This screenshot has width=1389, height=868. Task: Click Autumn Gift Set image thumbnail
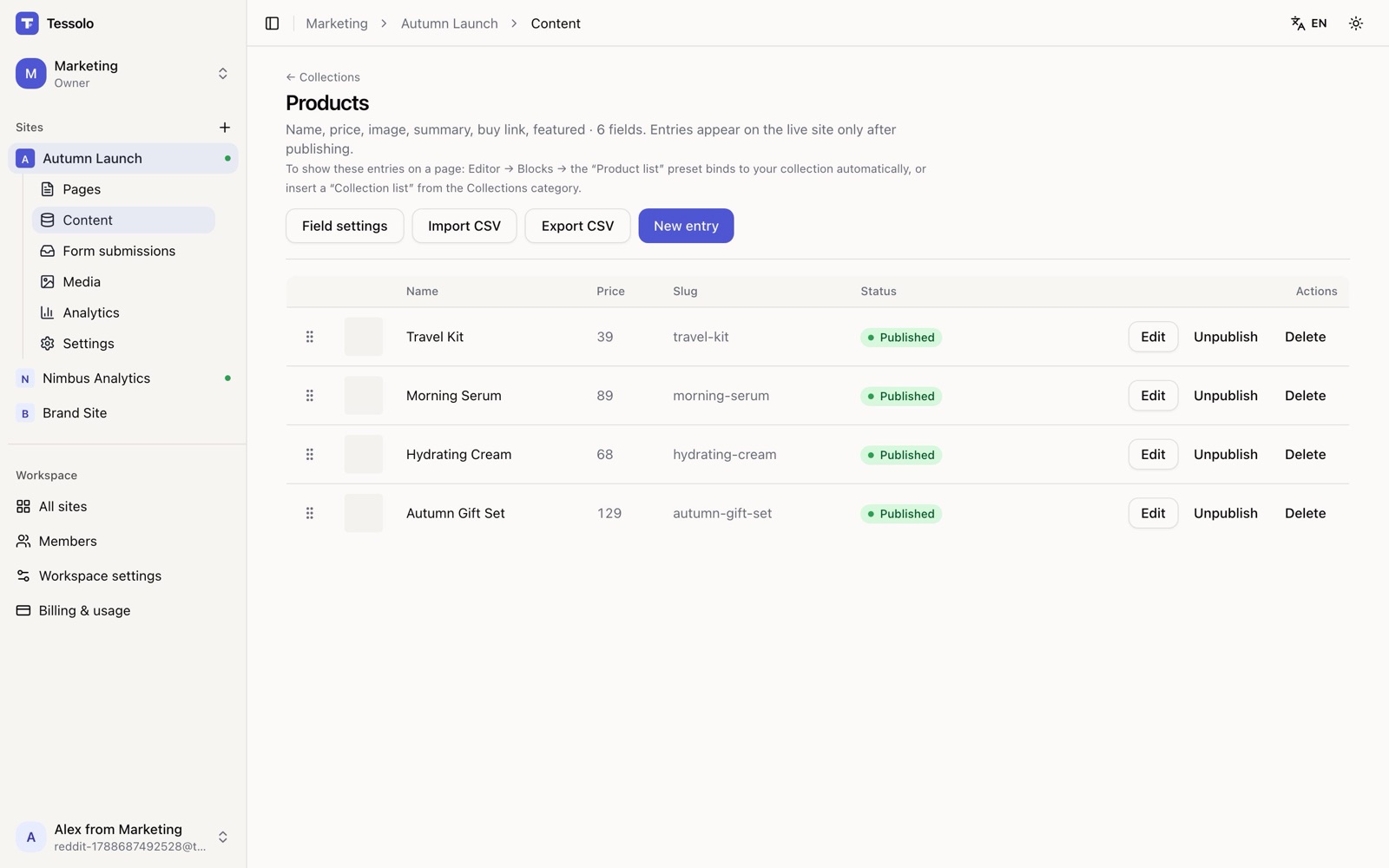(x=364, y=514)
